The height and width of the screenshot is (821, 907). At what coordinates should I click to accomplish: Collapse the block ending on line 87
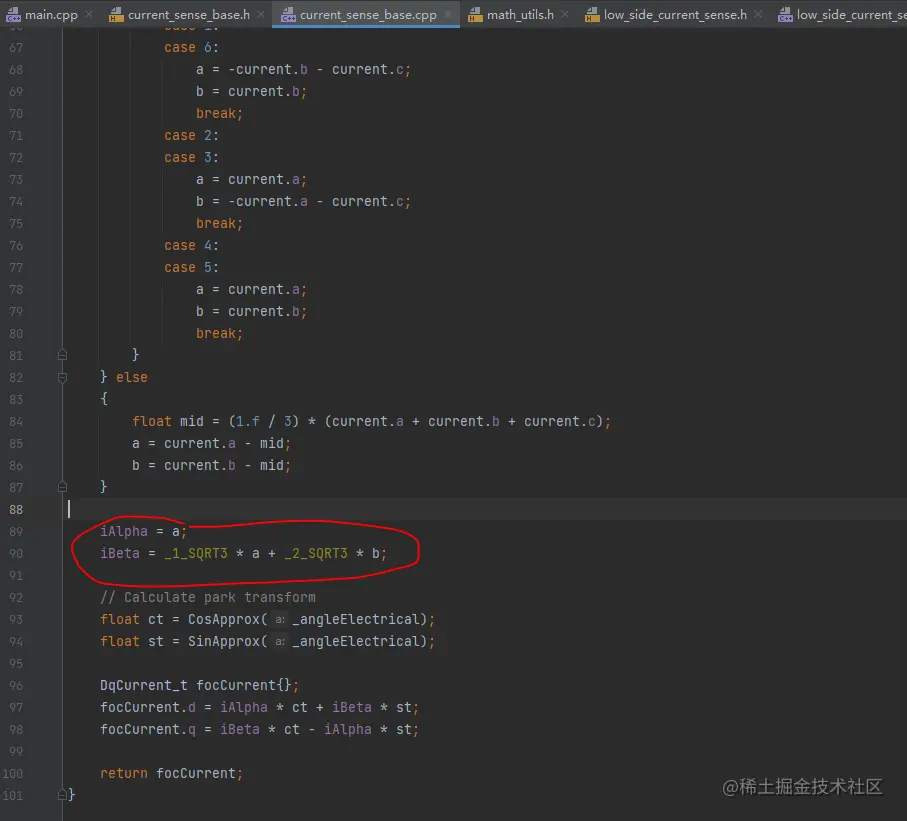pos(62,487)
